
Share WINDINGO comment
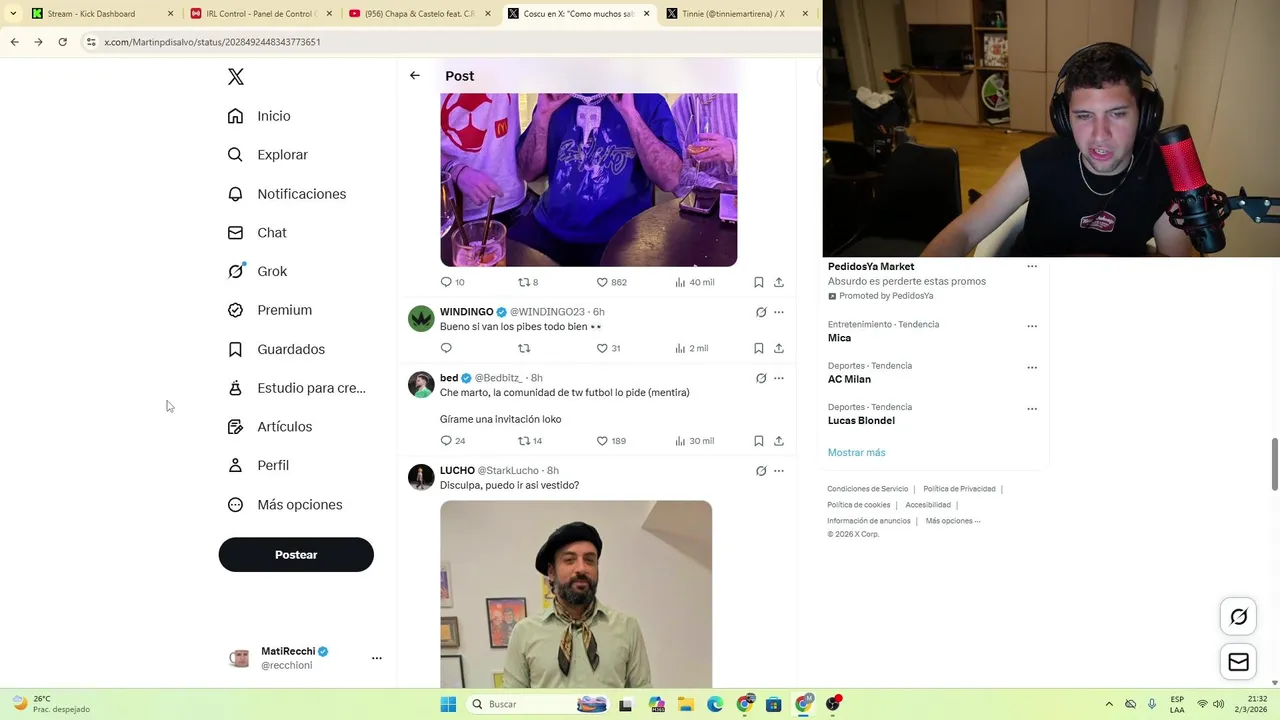779,348
